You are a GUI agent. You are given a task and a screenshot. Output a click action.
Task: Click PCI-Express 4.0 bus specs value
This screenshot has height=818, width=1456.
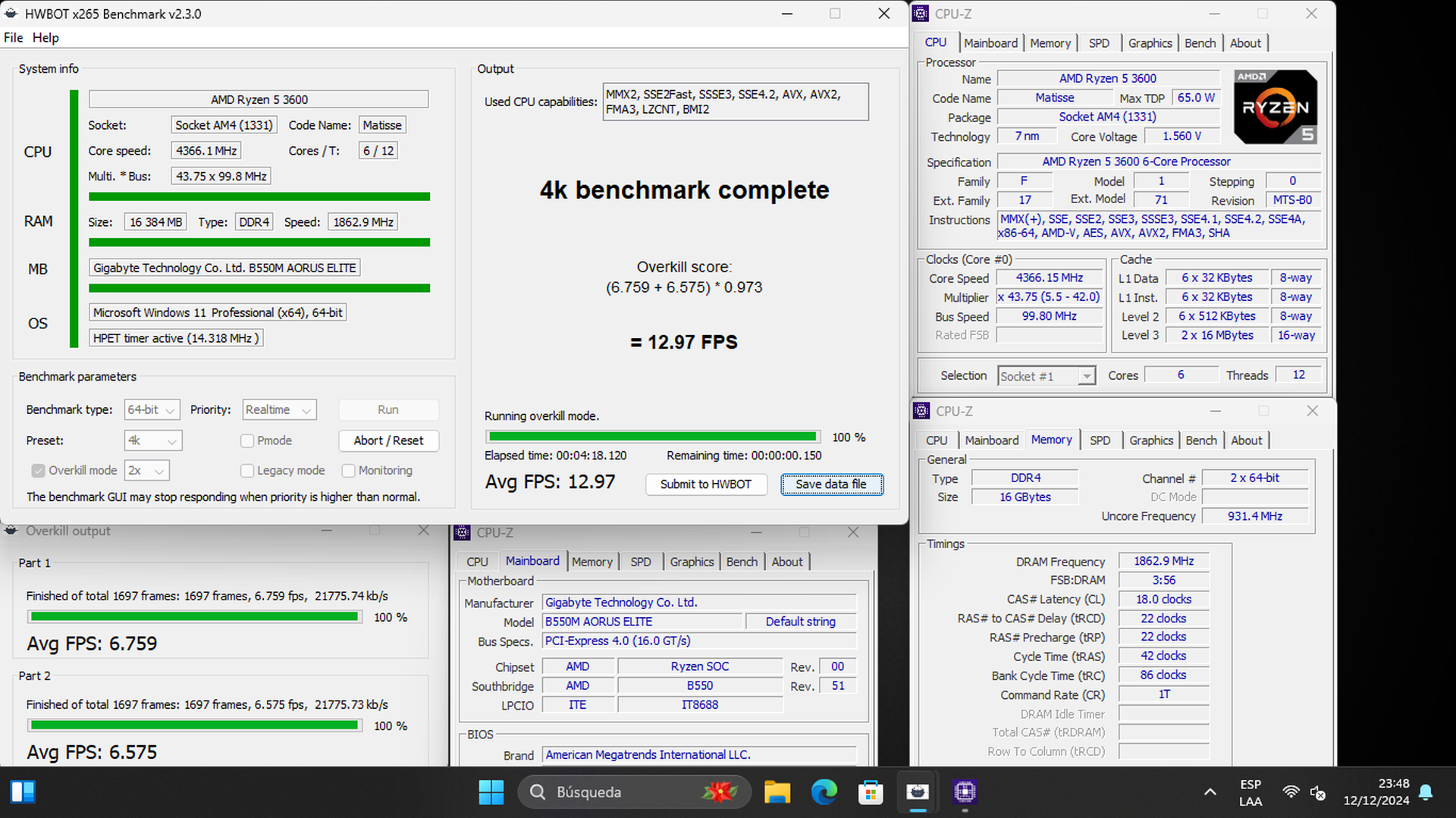[699, 641]
